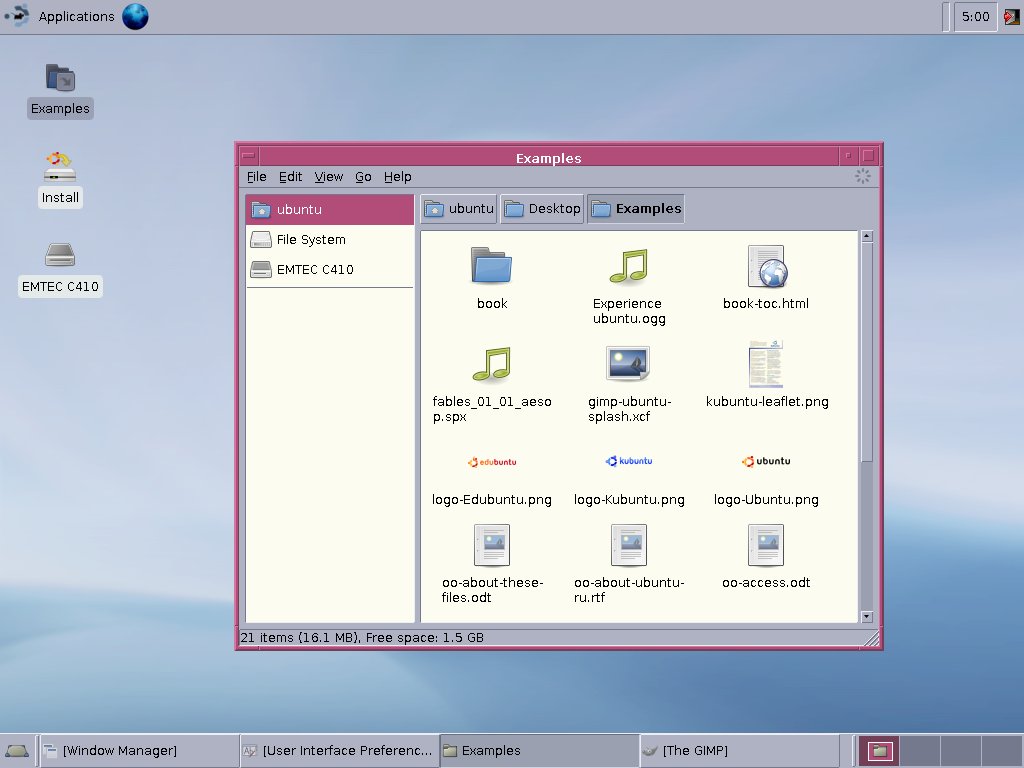Click the Examples taskbar entry
Viewport: 1024px width, 768px height.
(539, 751)
